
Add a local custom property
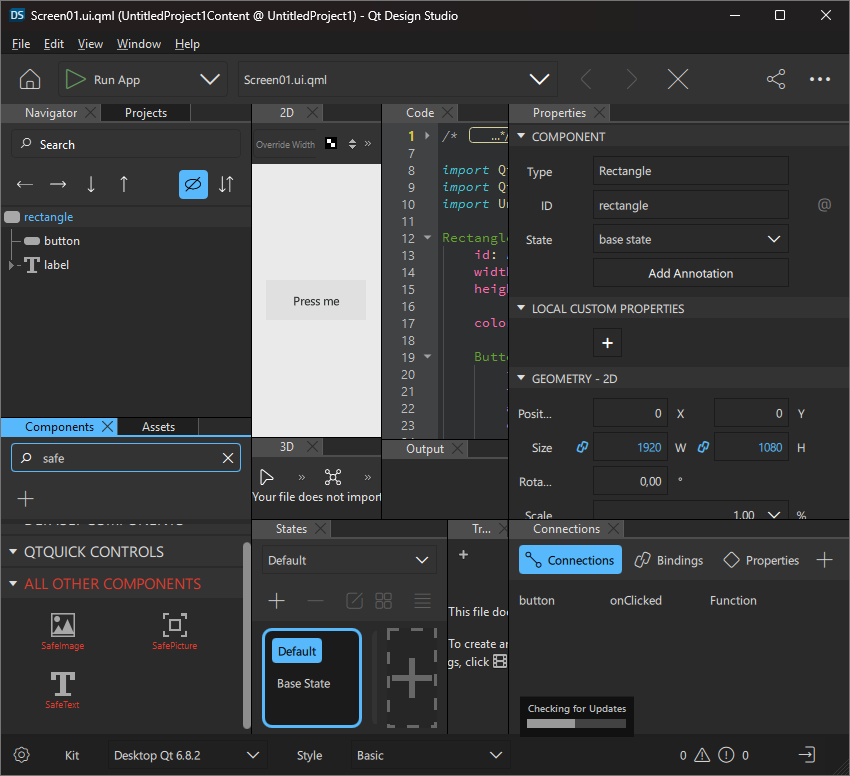(x=607, y=343)
